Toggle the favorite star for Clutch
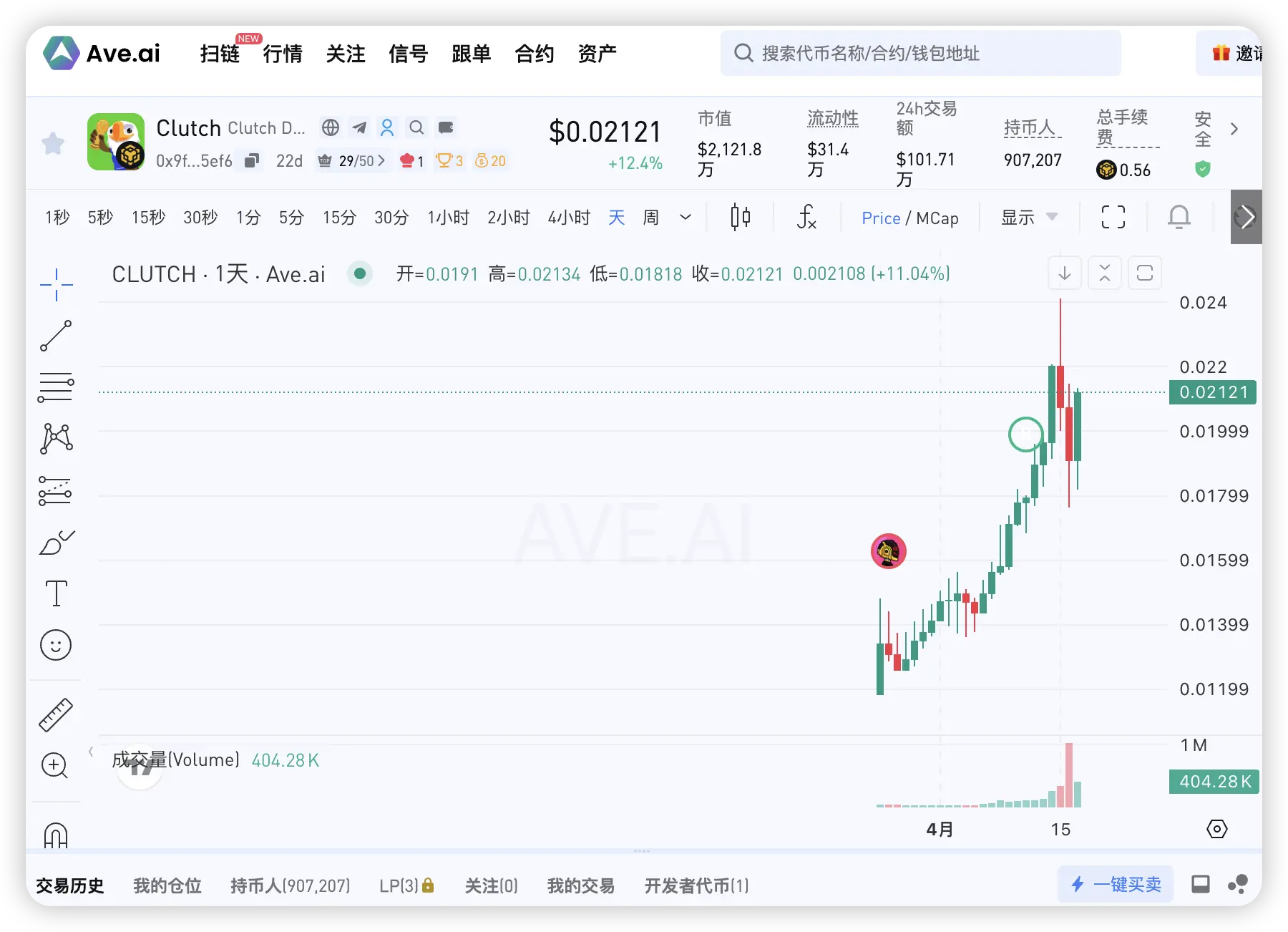Screen dimensions: 1288x932 tap(53, 143)
